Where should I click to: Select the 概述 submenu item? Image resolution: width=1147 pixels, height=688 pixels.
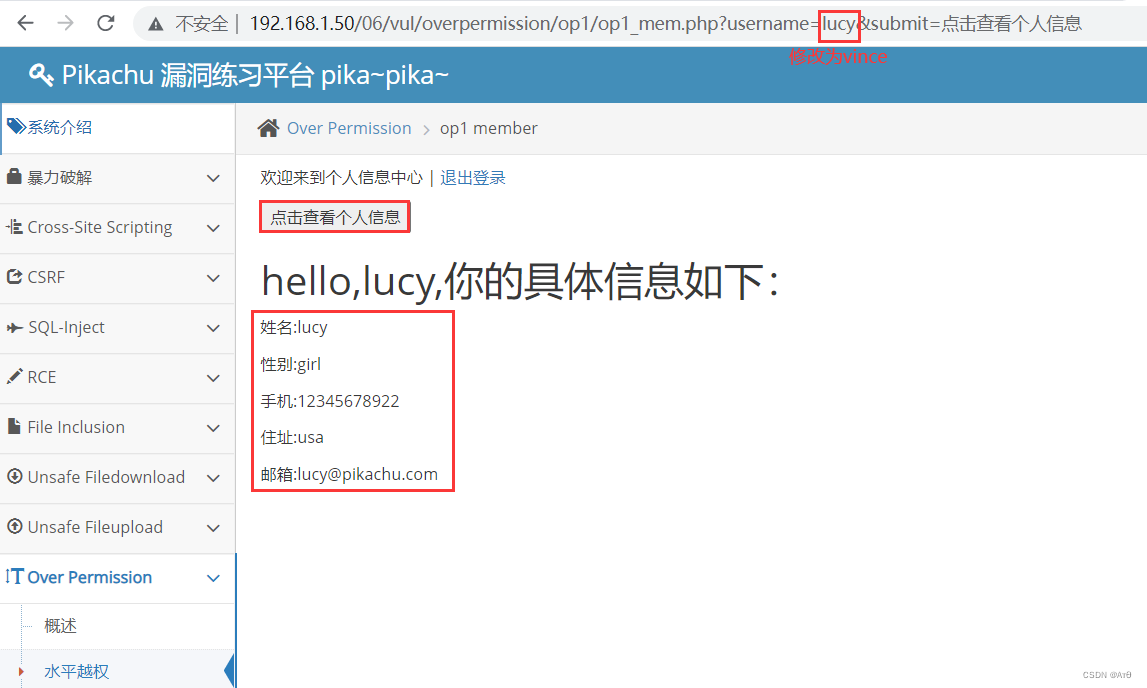[x=60, y=626]
